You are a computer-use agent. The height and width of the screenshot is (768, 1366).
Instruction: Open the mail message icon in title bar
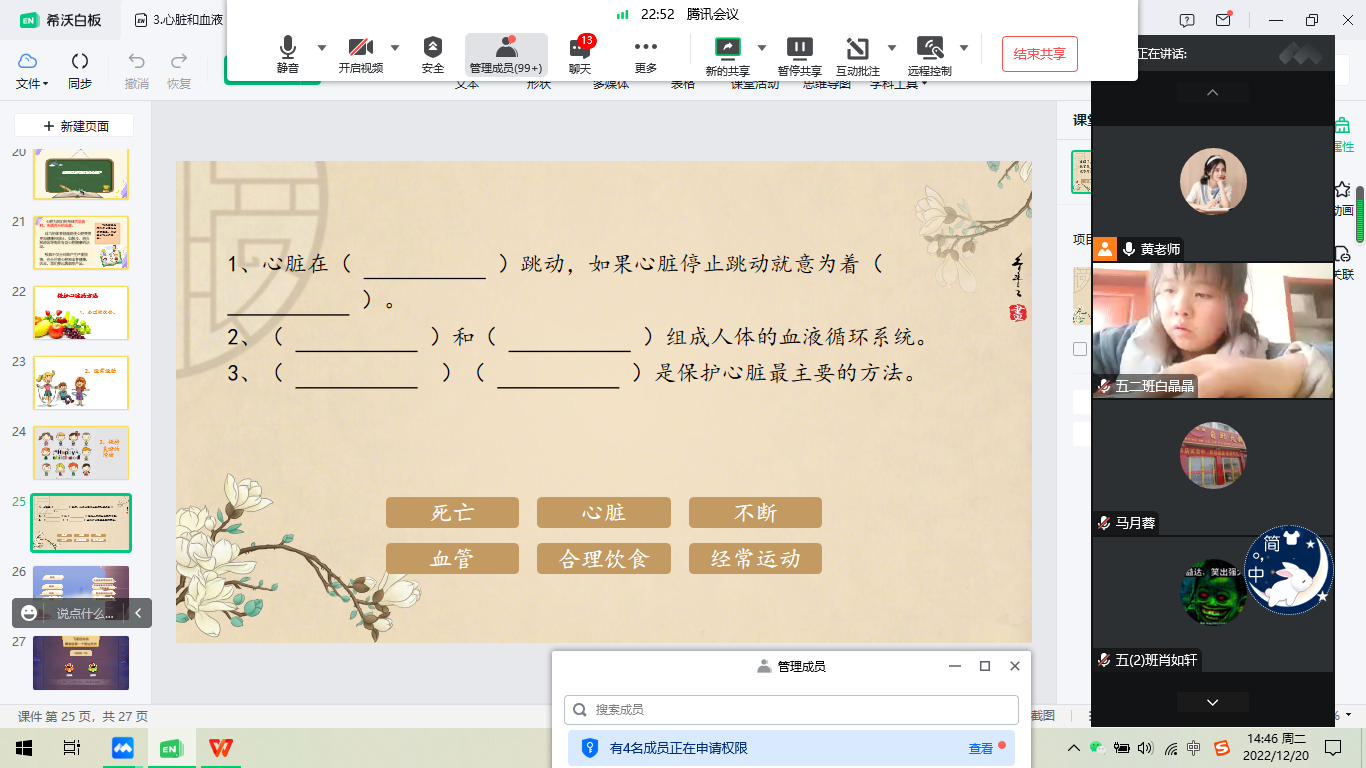[x=1223, y=20]
